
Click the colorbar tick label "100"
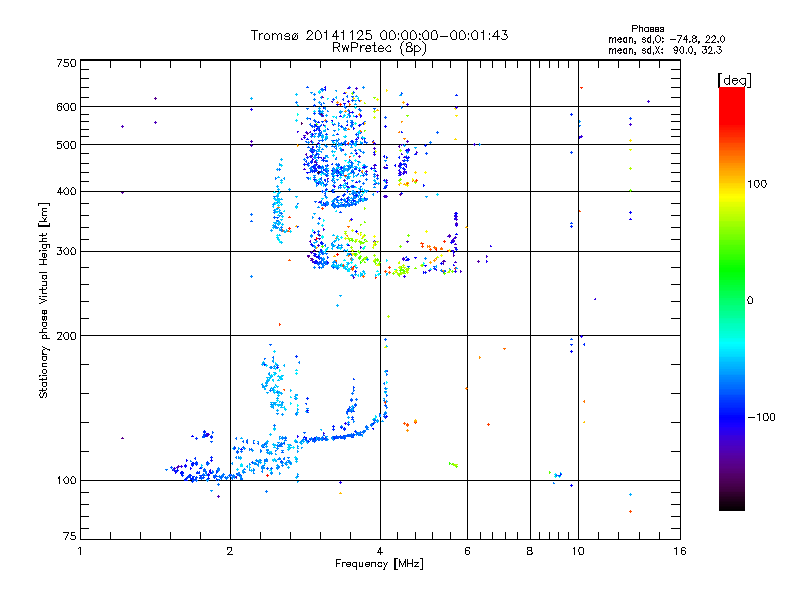(757, 184)
